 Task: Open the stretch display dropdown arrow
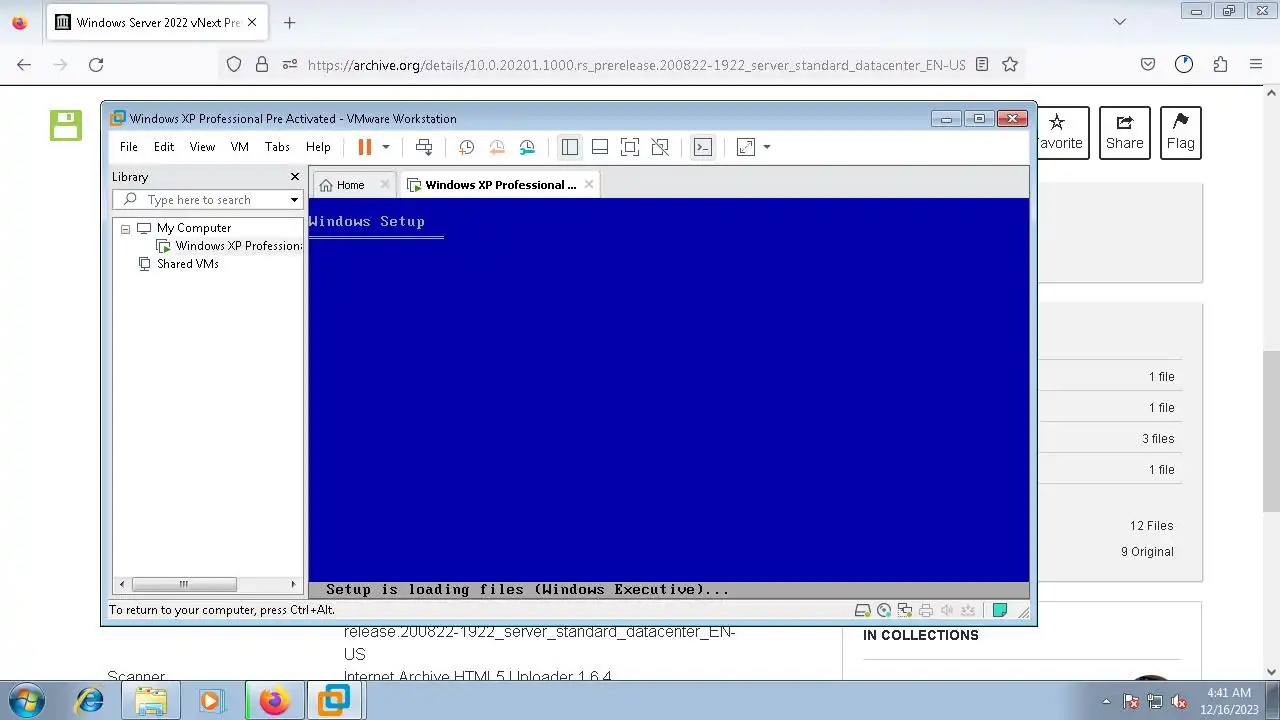(x=767, y=147)
